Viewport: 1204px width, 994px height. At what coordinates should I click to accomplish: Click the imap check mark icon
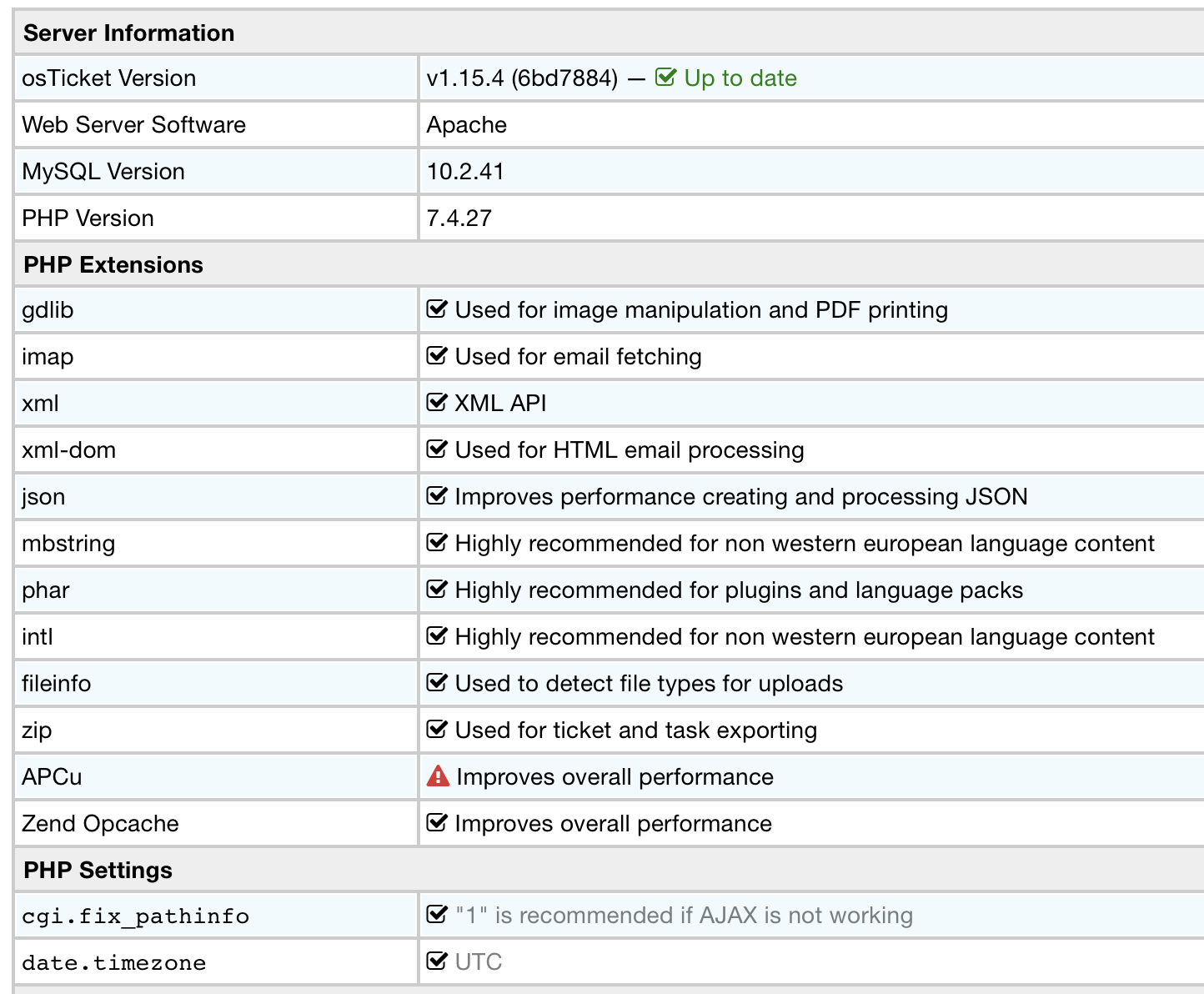(437, 356)
